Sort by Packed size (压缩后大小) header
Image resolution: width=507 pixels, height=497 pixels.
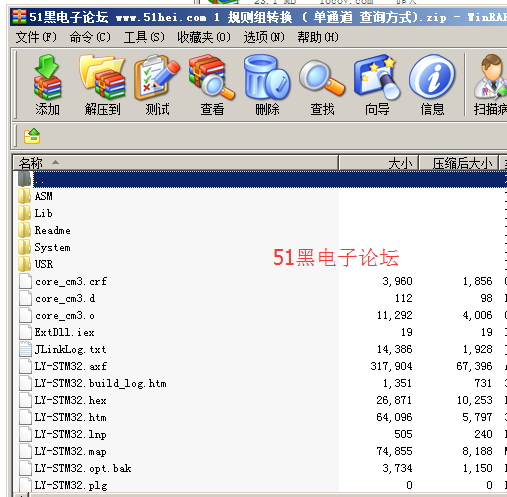458,163
